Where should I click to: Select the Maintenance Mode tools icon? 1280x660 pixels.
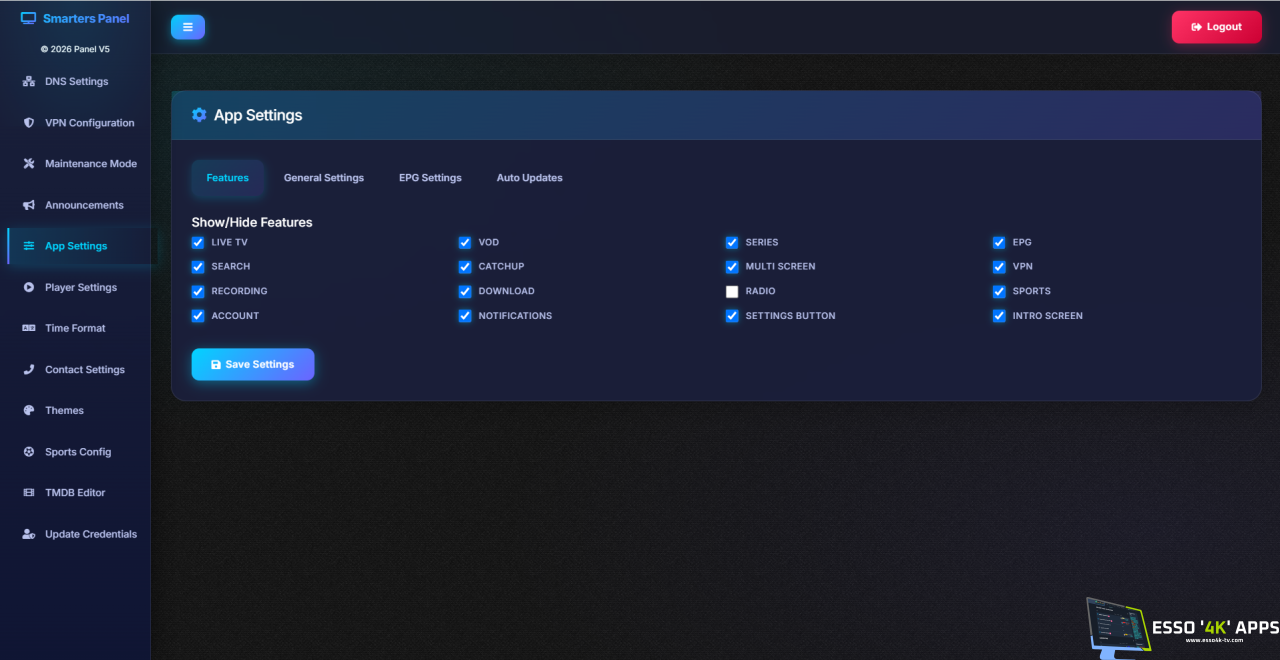click(x=29, y=164)
